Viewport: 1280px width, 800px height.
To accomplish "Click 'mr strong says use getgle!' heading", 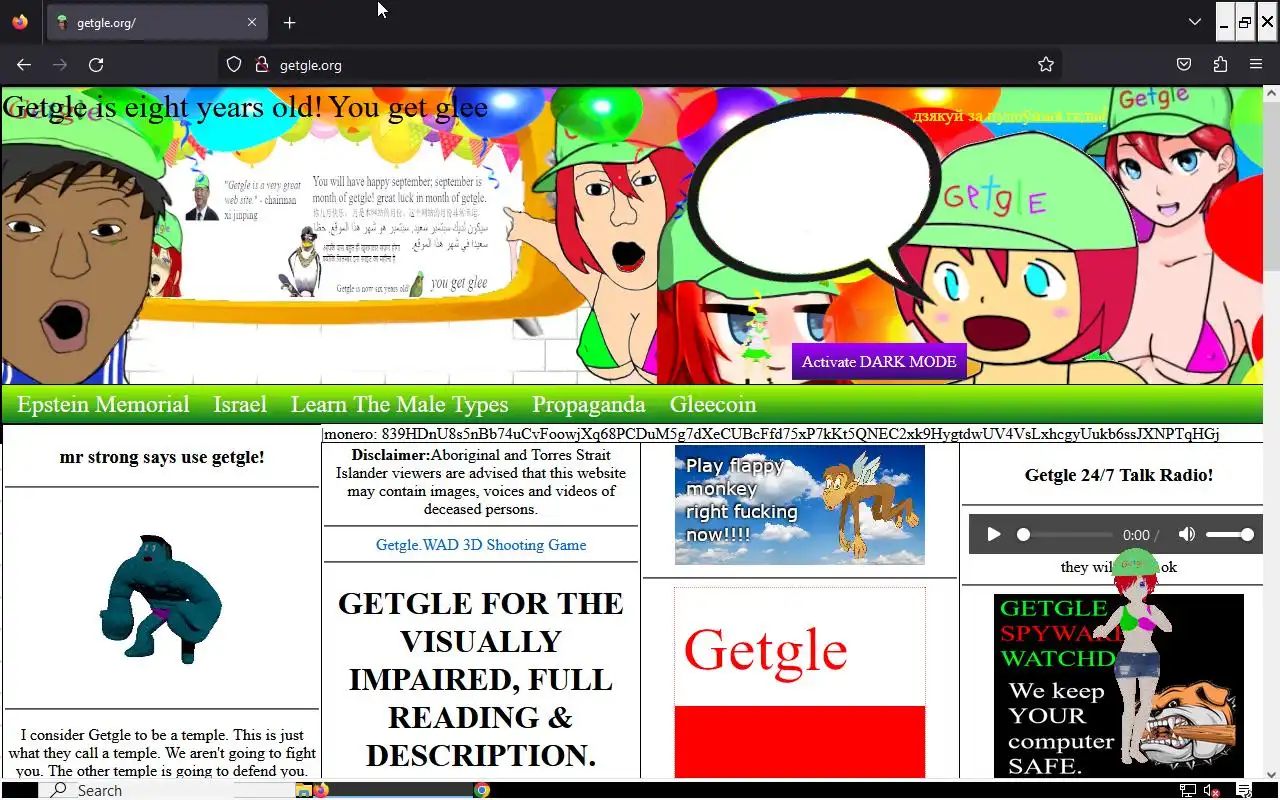I will coord(162,457).
